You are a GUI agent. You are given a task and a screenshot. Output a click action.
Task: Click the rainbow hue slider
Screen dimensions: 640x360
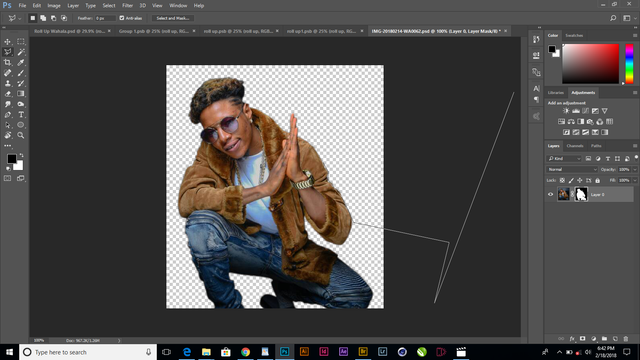(629, 64)
